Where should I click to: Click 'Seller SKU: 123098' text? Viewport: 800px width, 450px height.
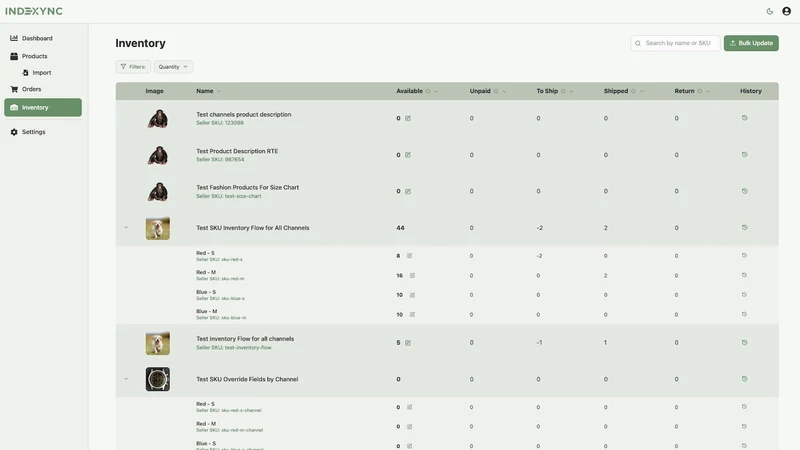click(x=220, y=123)
